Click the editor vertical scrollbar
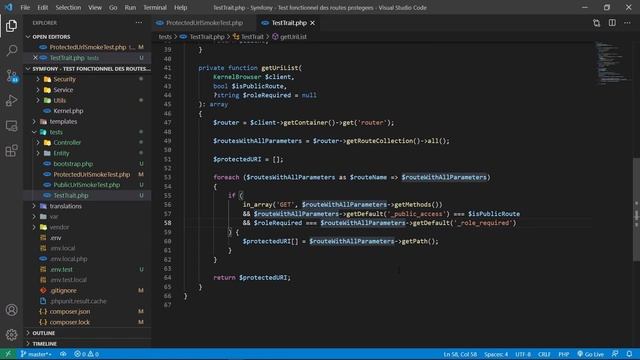This screenshot has width=640, height=360. coord(636,209)
